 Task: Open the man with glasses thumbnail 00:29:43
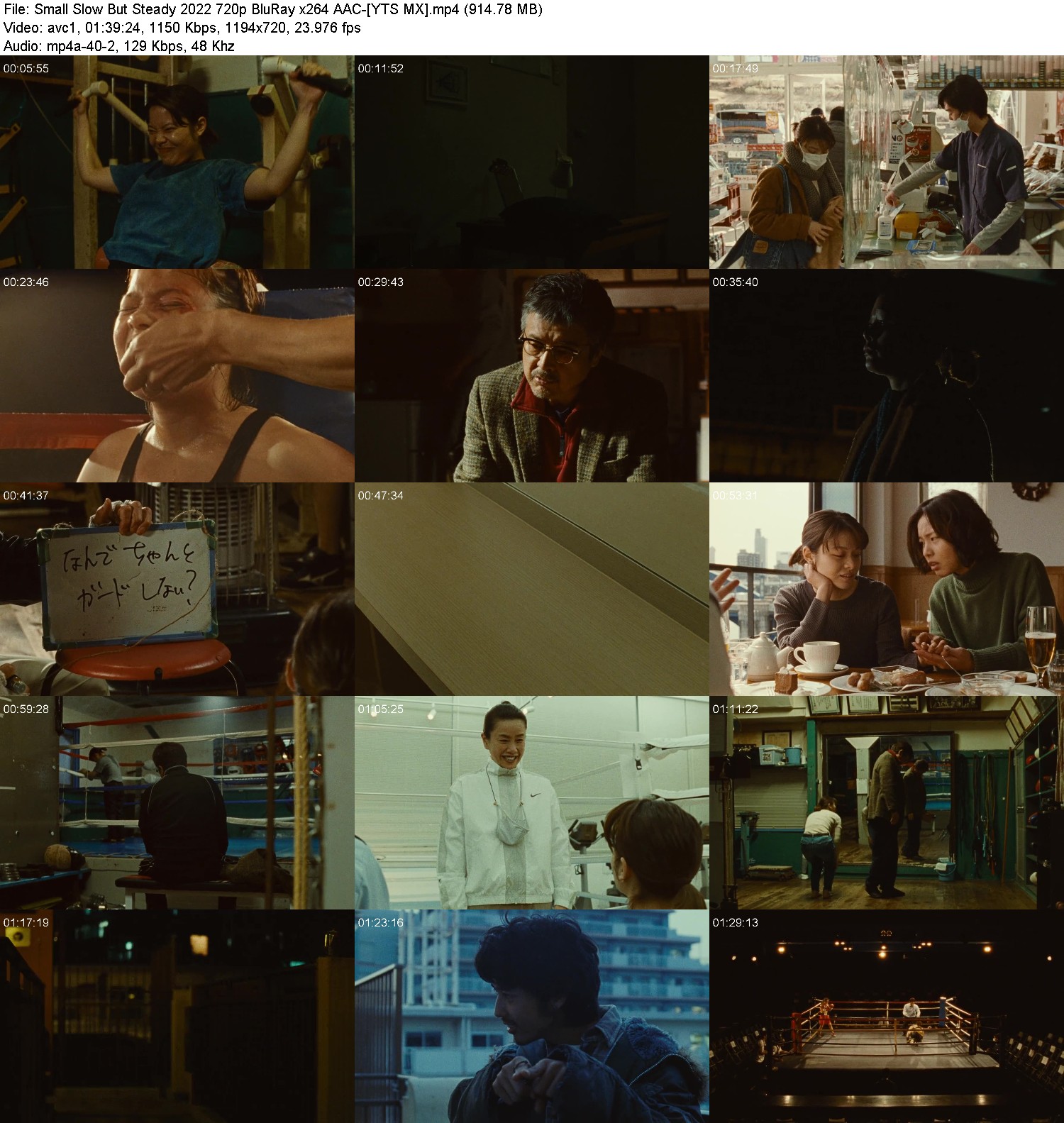coord(532,375)
